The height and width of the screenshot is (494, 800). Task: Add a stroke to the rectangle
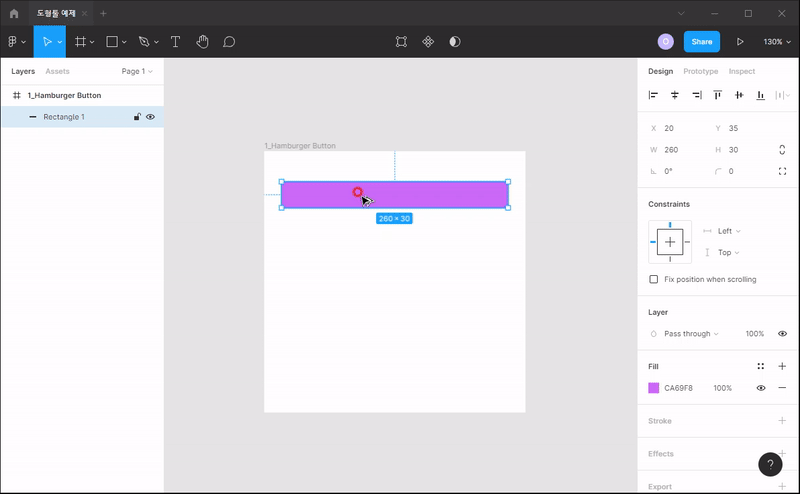782,421
